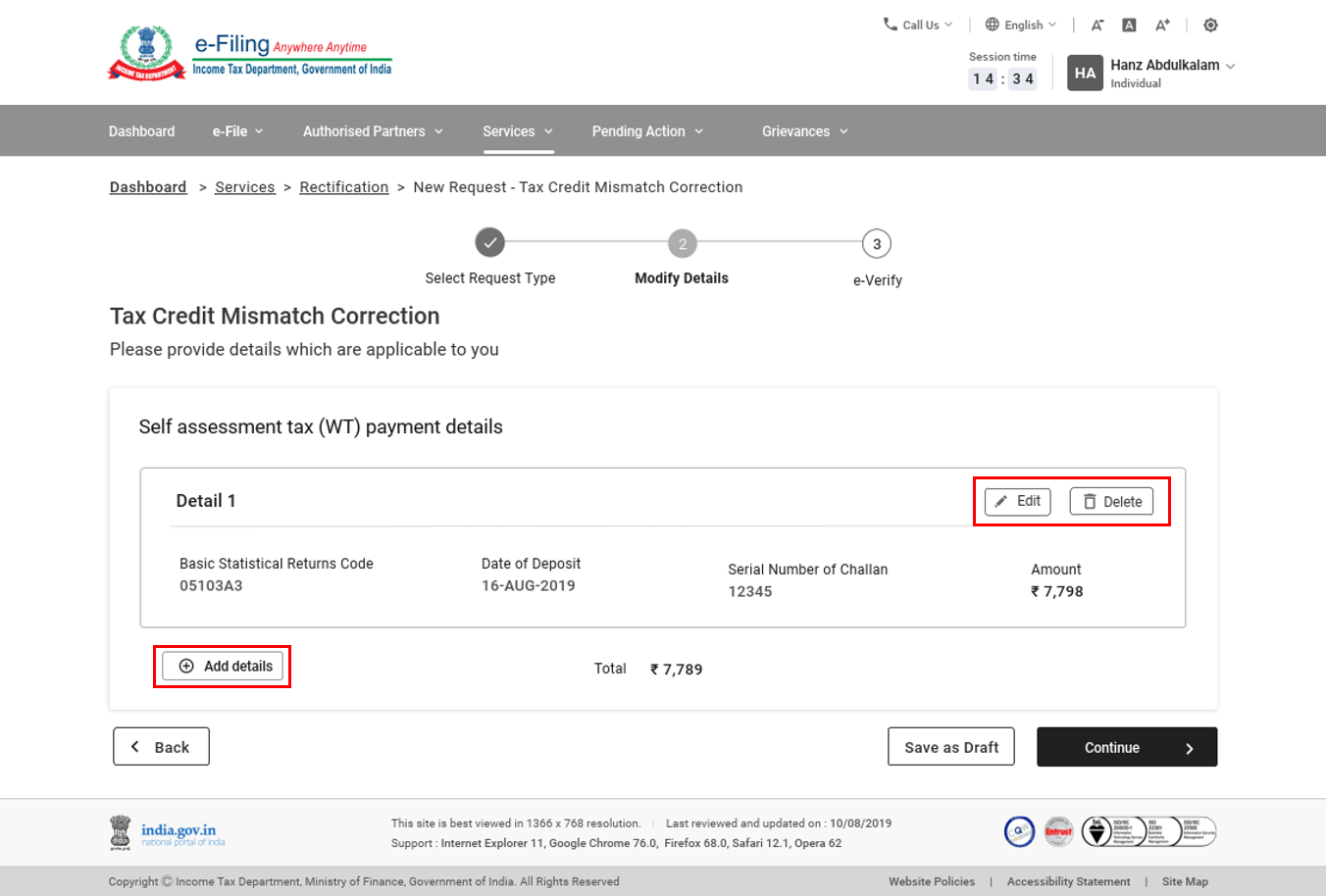Click the decrease font size icon
The height and width of the screenshot is (896, 1326).
pos(1097,25)
